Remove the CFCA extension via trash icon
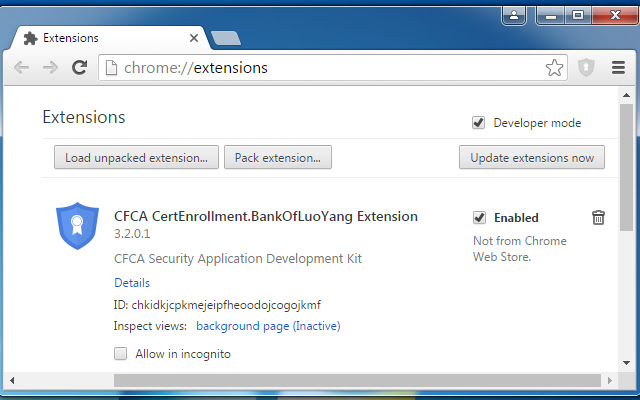This screenshot has height=400, width=640. (598, 218)
